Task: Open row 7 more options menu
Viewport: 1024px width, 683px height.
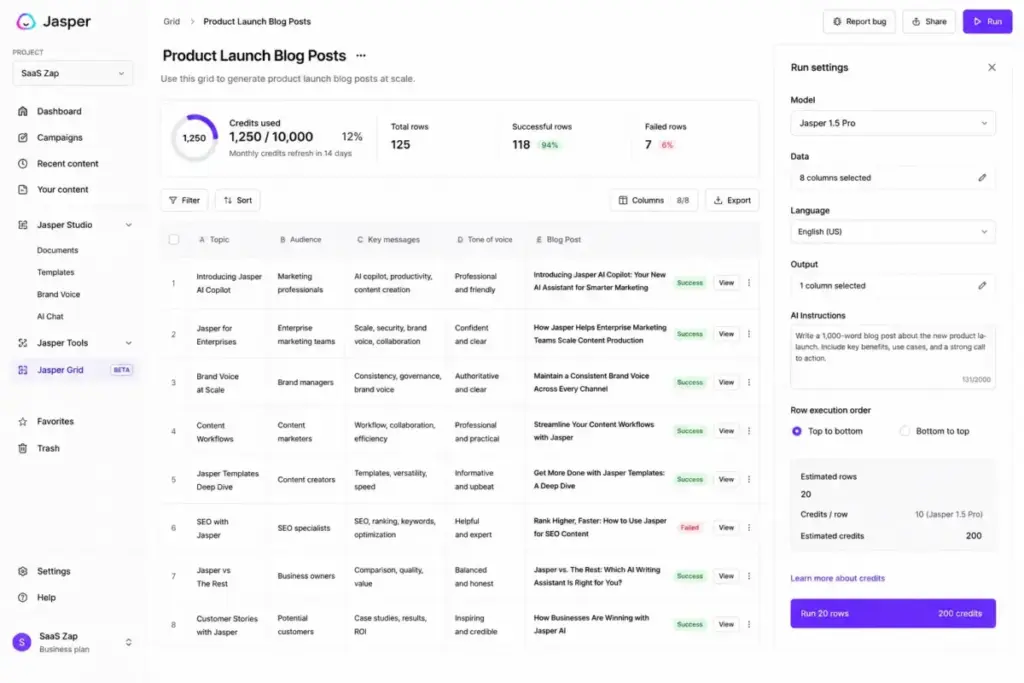Action: tap(749, 576)
